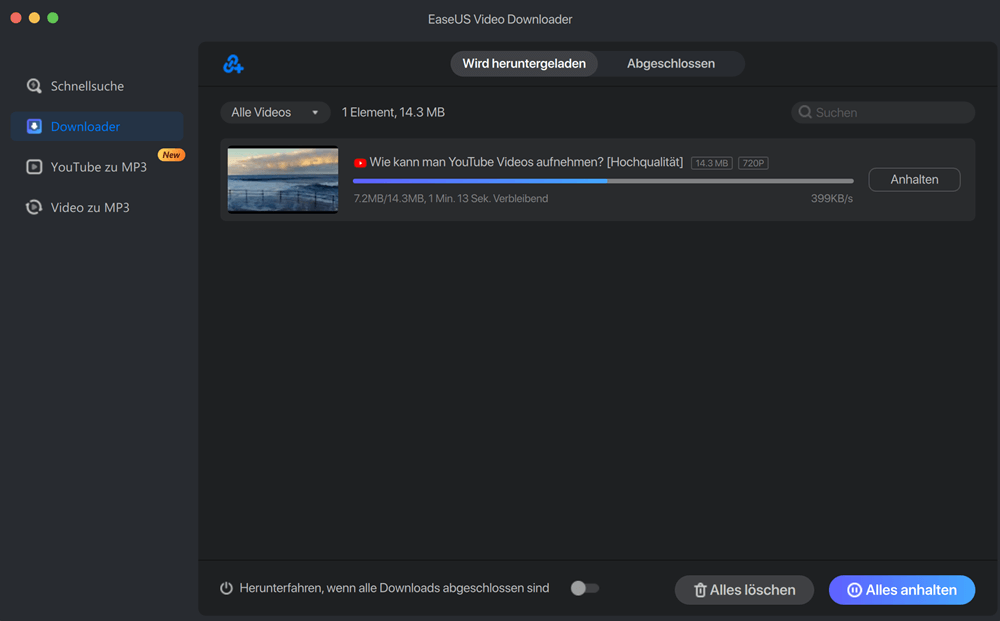The height and width of the screenshot is (621, 1000).
Task: Click the Alles löschen button
Action: click(744, 590)
